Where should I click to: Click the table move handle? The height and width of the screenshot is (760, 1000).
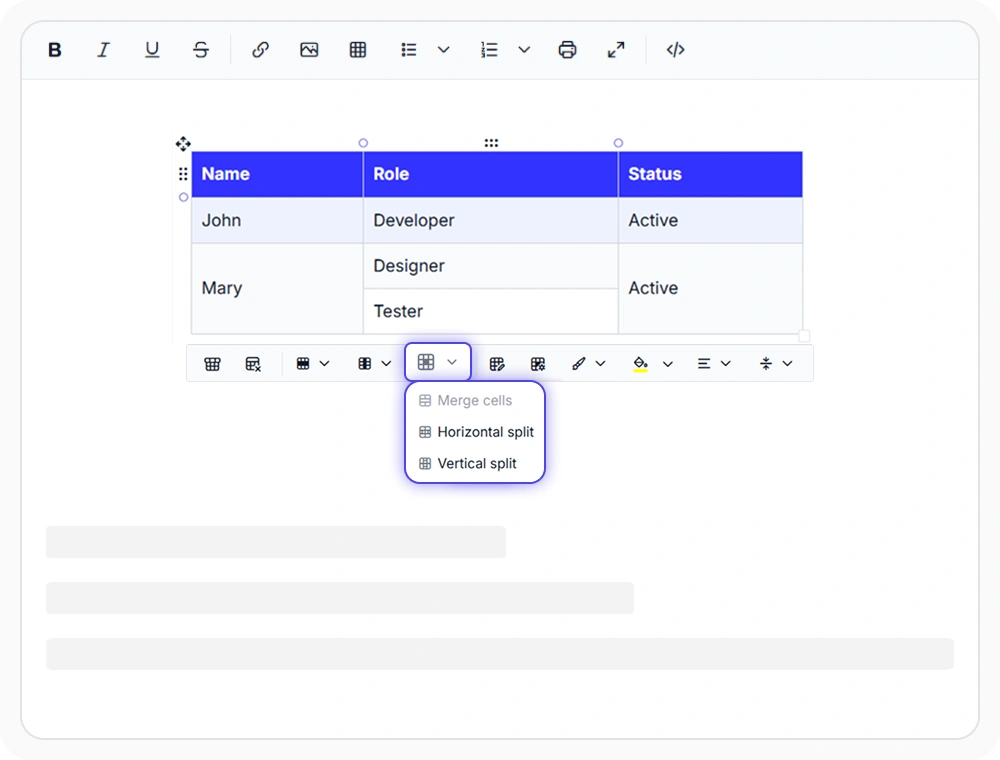click(x=183, y=143)
